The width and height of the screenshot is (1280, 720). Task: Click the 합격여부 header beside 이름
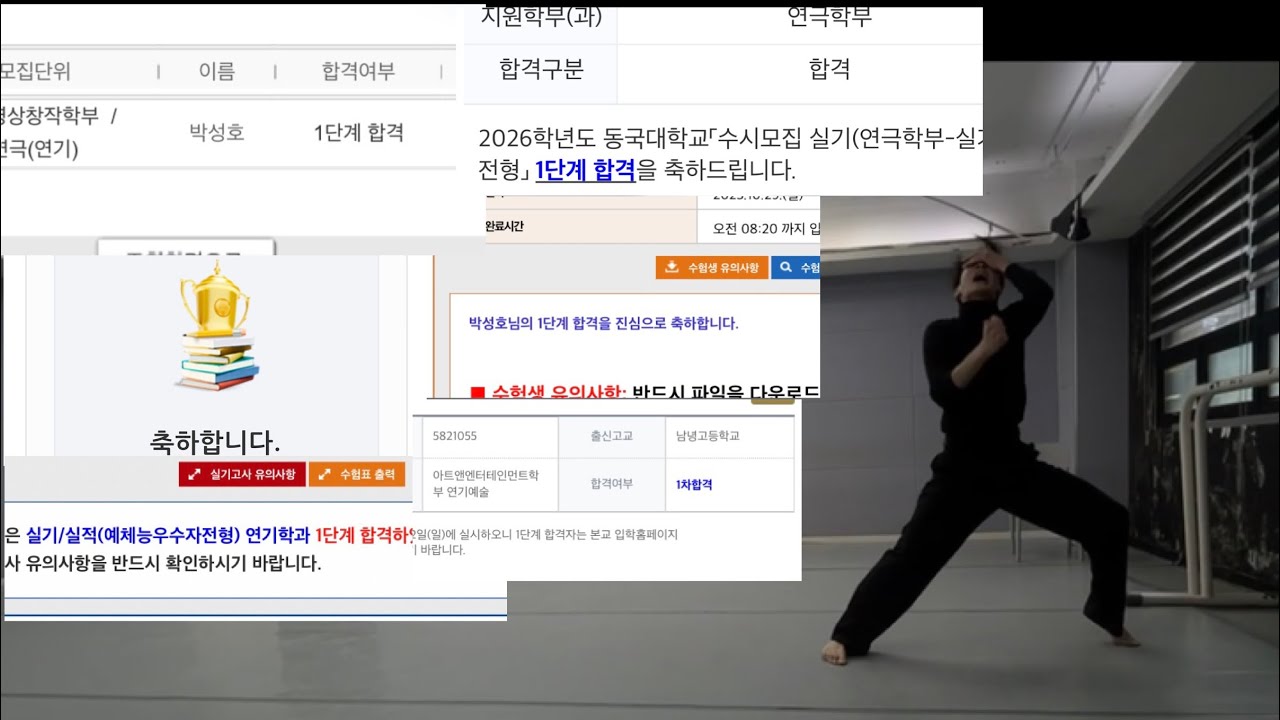[358, 72]
